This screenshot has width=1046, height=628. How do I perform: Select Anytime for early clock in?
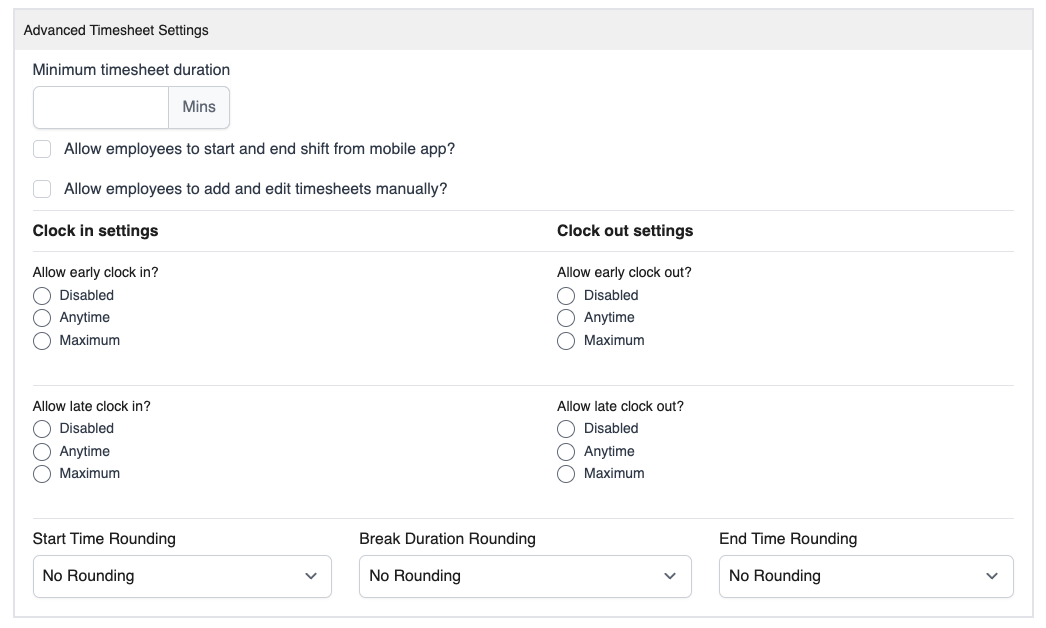pyautogui.click(x=42, y=318)
